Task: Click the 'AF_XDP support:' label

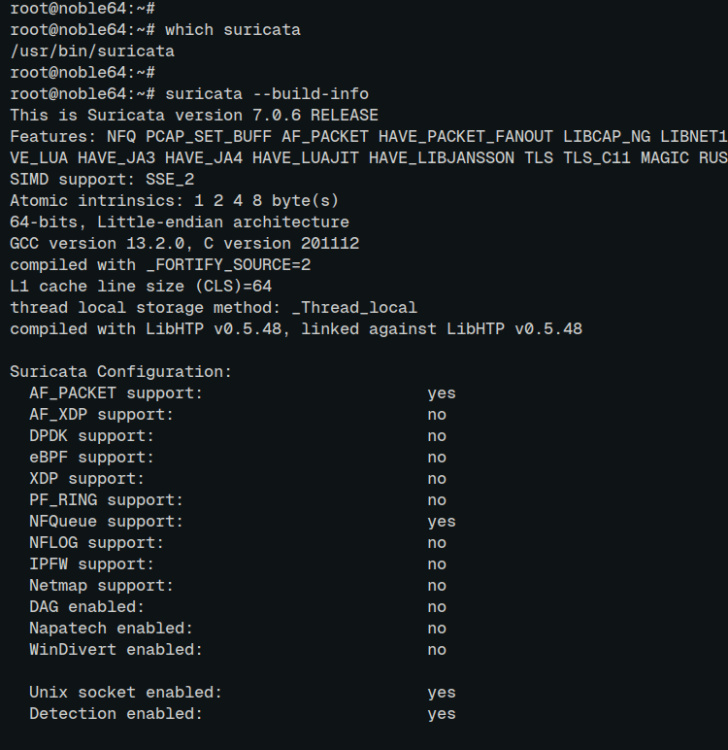Action: (101, 414)
